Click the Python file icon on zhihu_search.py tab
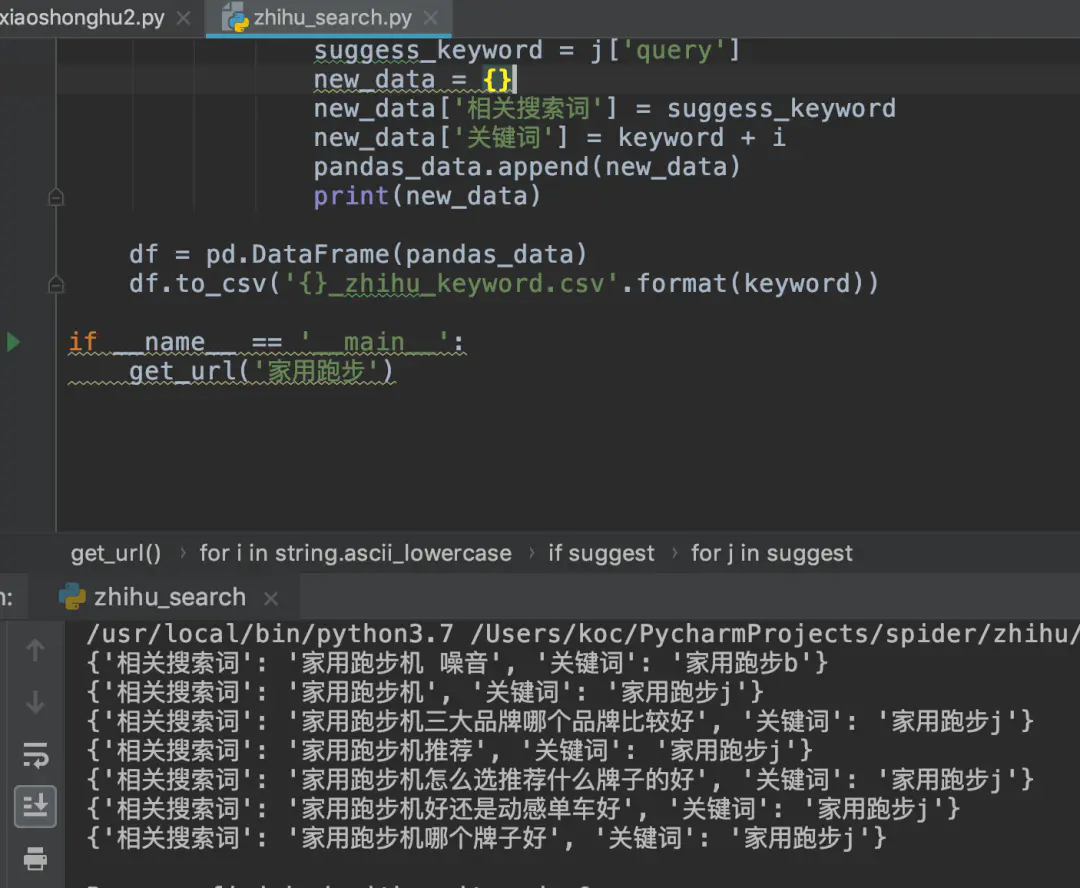1080x888 pixels. pos(235,18)
